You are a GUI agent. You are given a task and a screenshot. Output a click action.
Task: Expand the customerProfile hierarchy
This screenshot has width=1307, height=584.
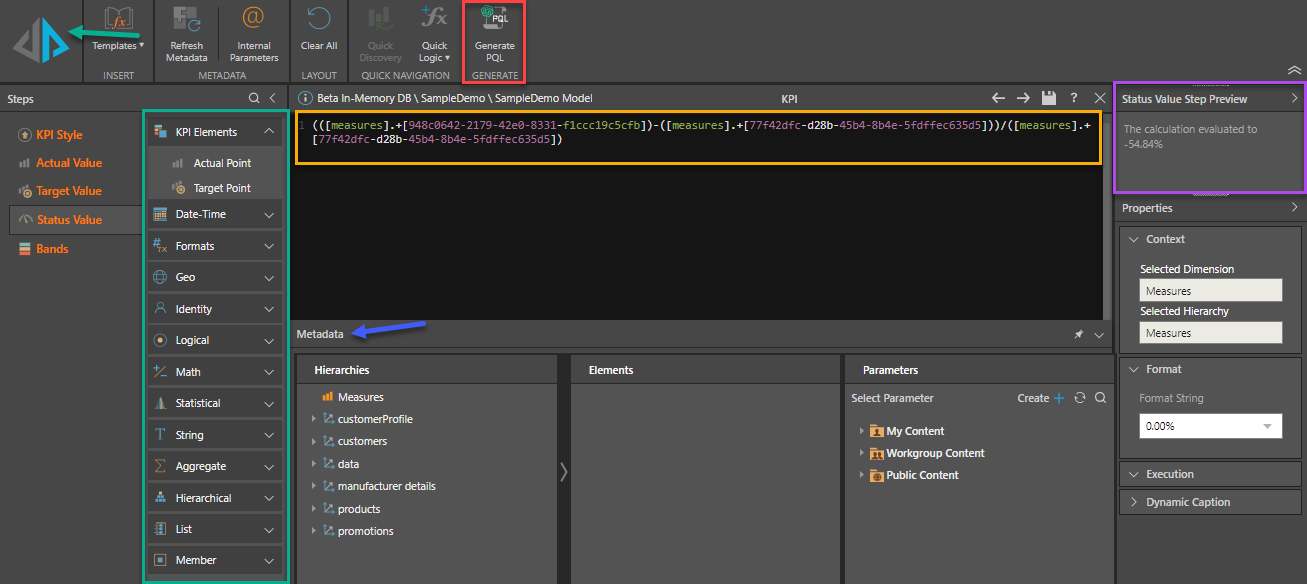tap(314, 419)
